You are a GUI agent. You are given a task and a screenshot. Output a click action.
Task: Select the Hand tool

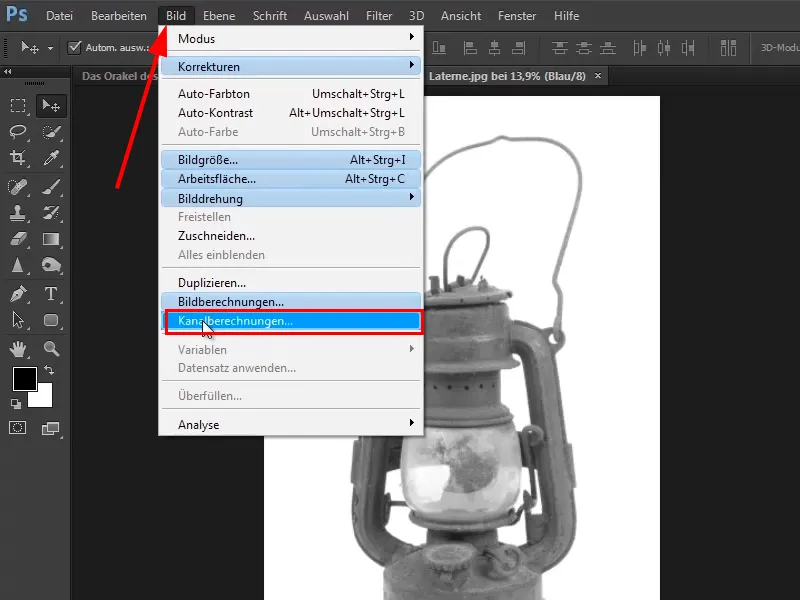point(18,349)
